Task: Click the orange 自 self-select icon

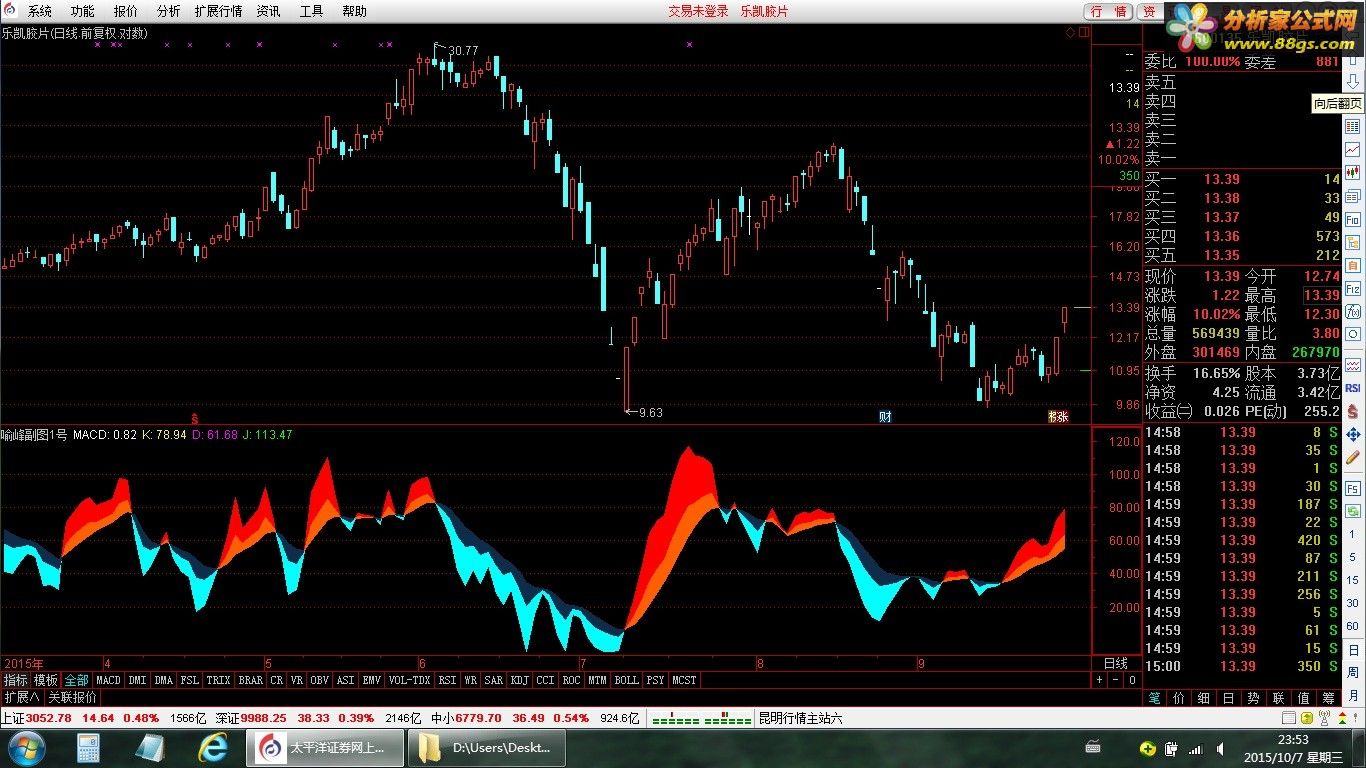Action: pyautogui.click(x=1352, y=265)
